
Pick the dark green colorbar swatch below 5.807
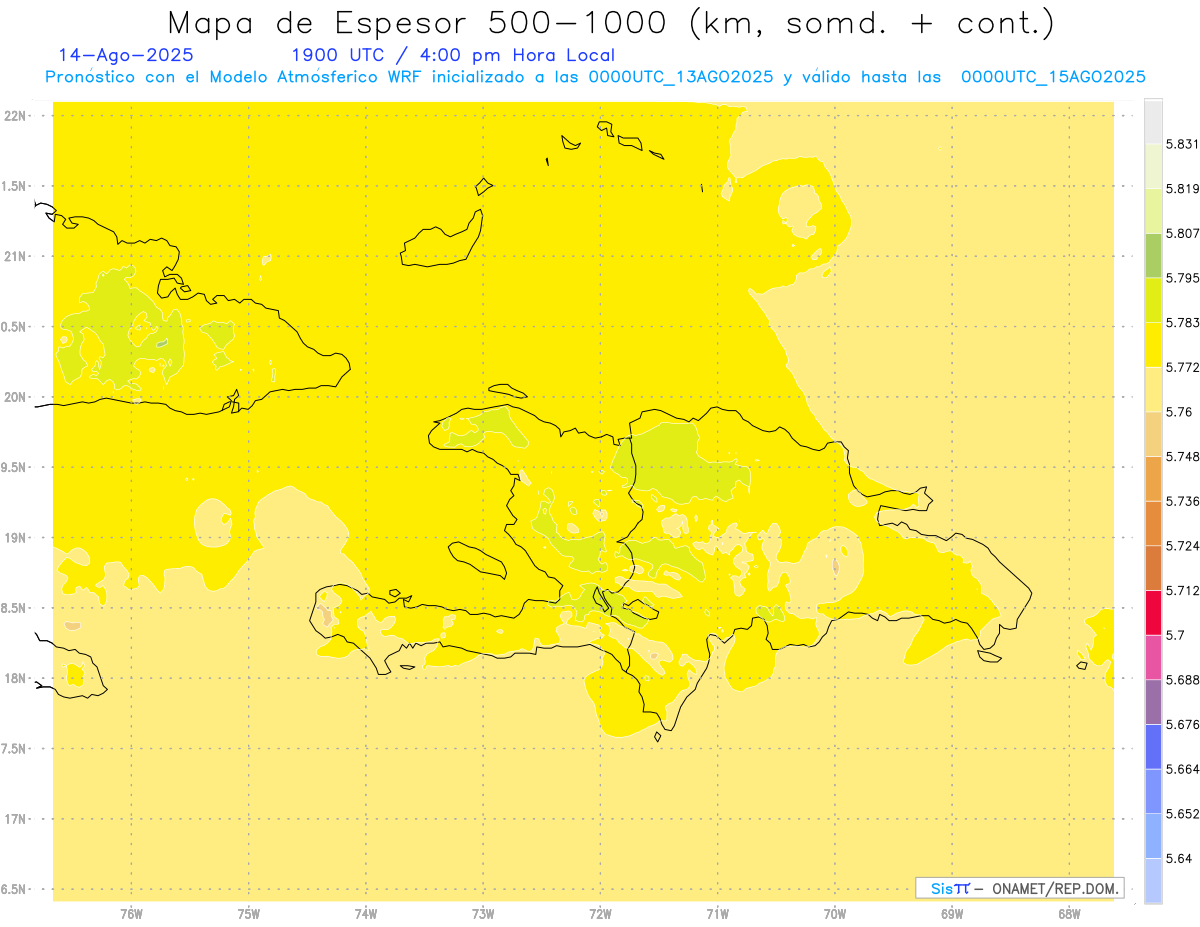point(1153,255)
